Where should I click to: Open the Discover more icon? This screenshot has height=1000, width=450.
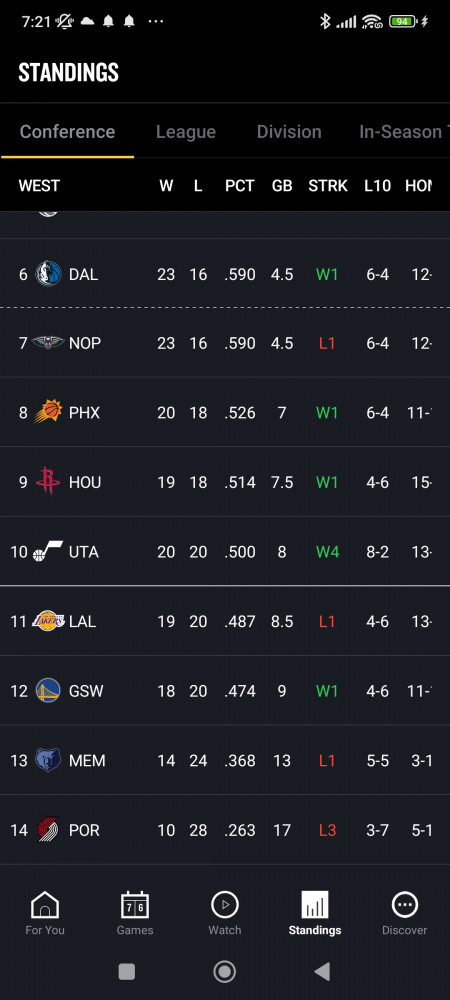point(405,904)
